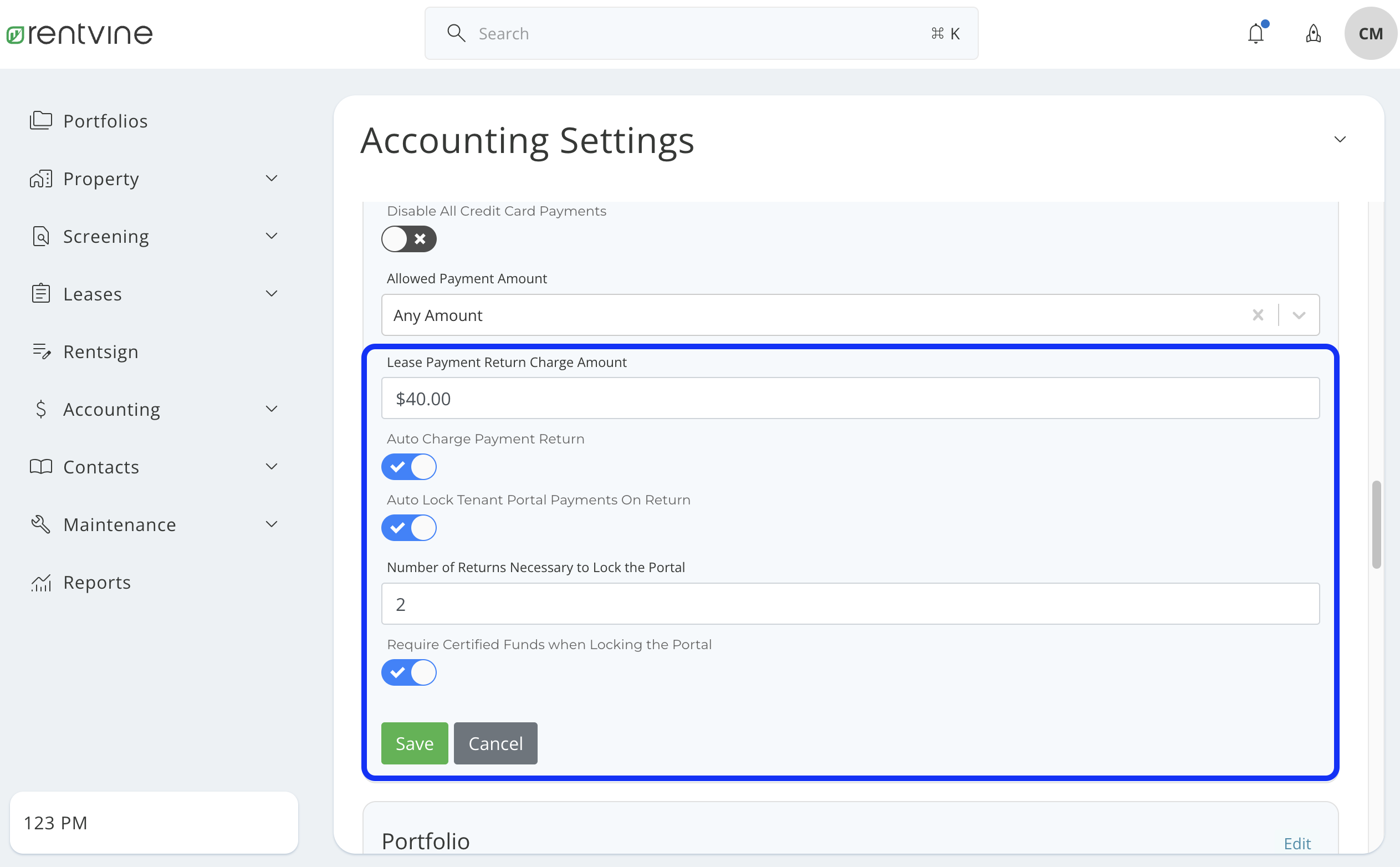
Task: Open the CM user avatar menu
Action: [x=1370, y=34]
